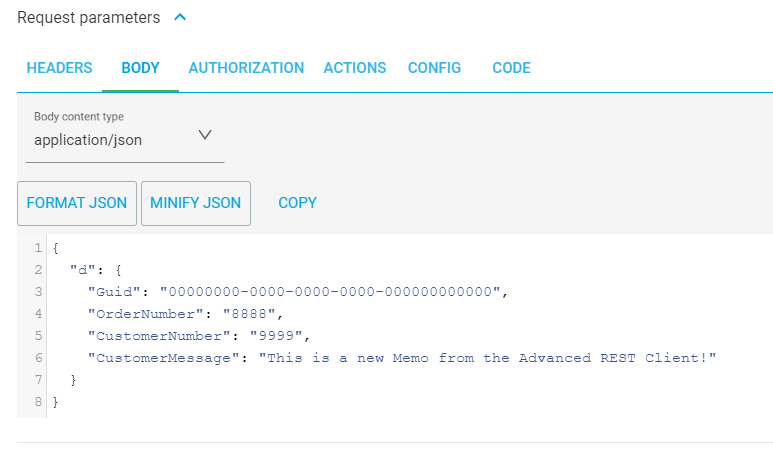This screenshot has height=459, width=773.
Task: Click the "CustomerNumber" key
Action: (159, 336)
